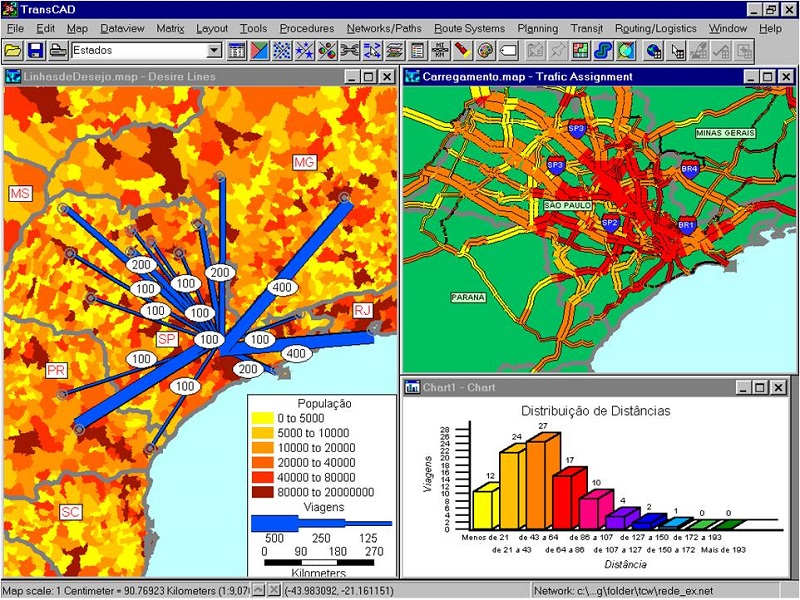Viewport: 800px width, 600px height.
Task: Click the grayed pushpin icon
Action: pyautogui.click(x=557, y=51)
